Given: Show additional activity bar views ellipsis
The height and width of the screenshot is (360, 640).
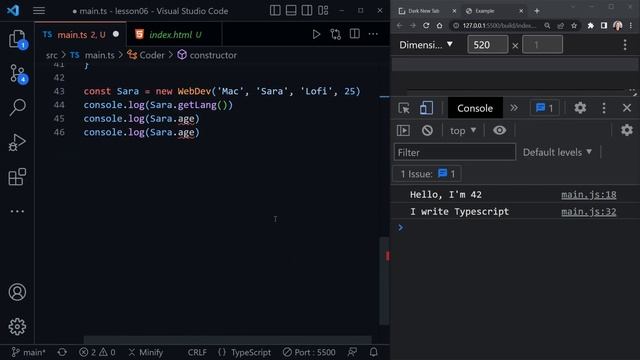Looking at the screenshot, I should coord(17,211).
